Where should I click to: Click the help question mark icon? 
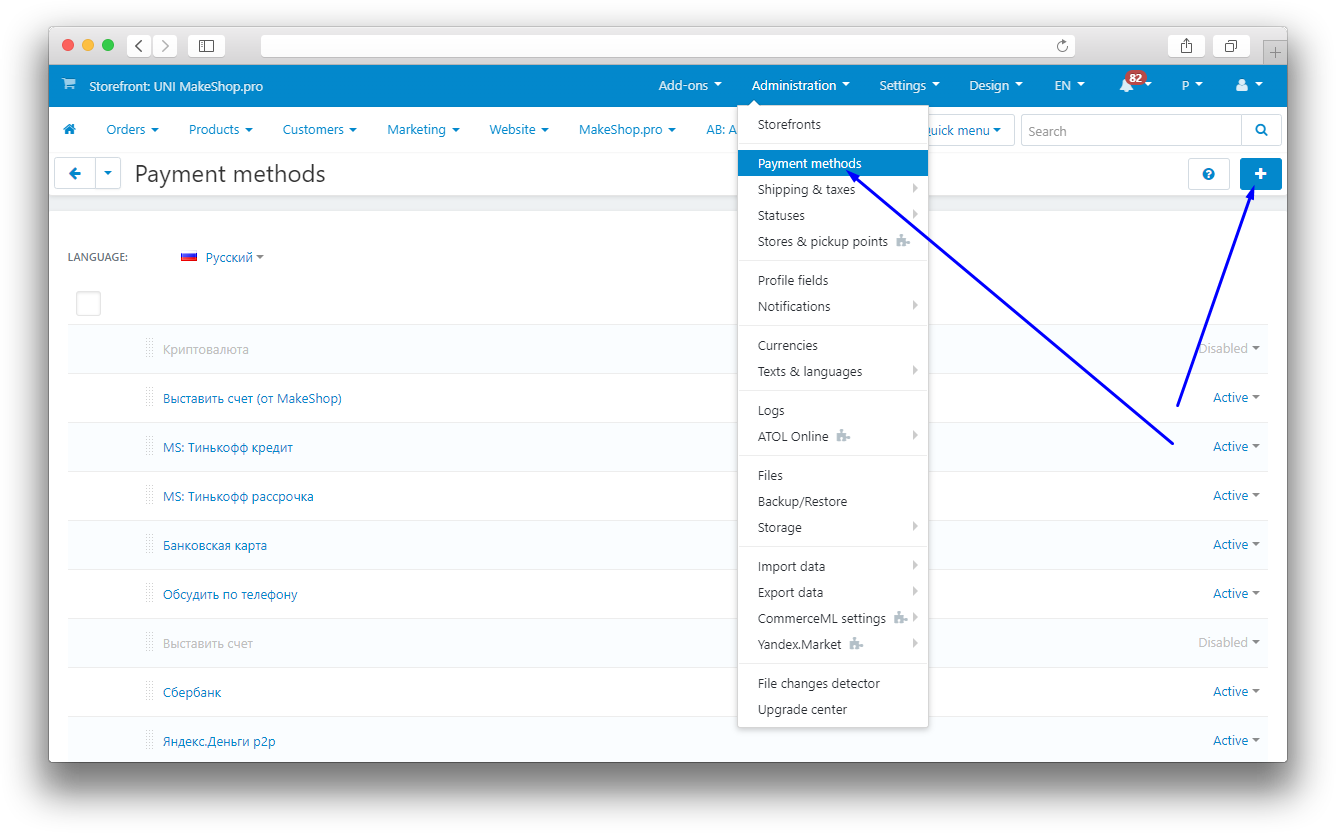[x=1208, y=174]
